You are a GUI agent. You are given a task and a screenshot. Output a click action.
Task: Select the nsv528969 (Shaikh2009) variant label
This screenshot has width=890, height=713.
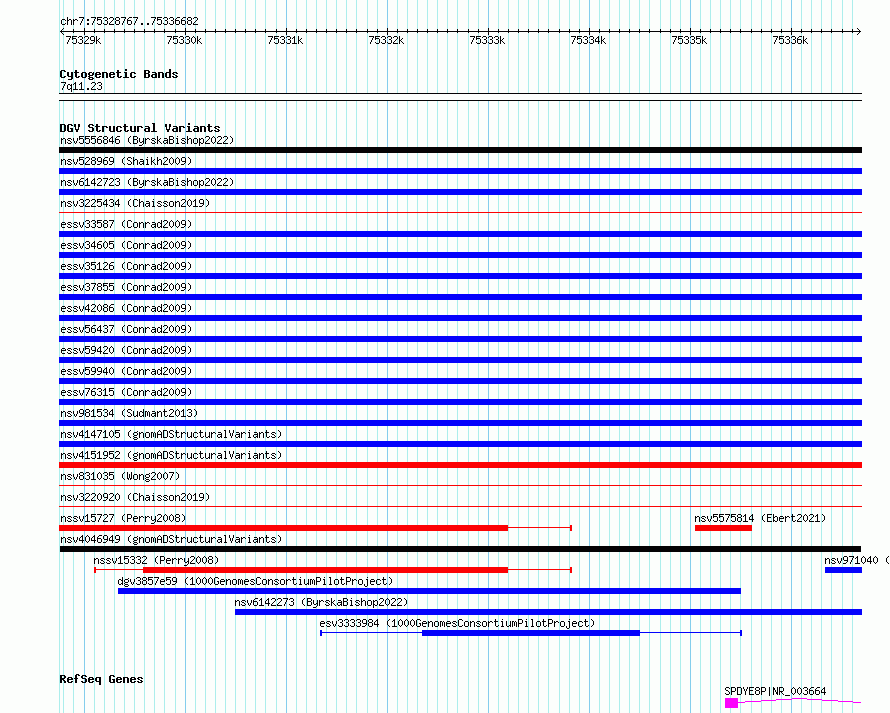(126, 161)
